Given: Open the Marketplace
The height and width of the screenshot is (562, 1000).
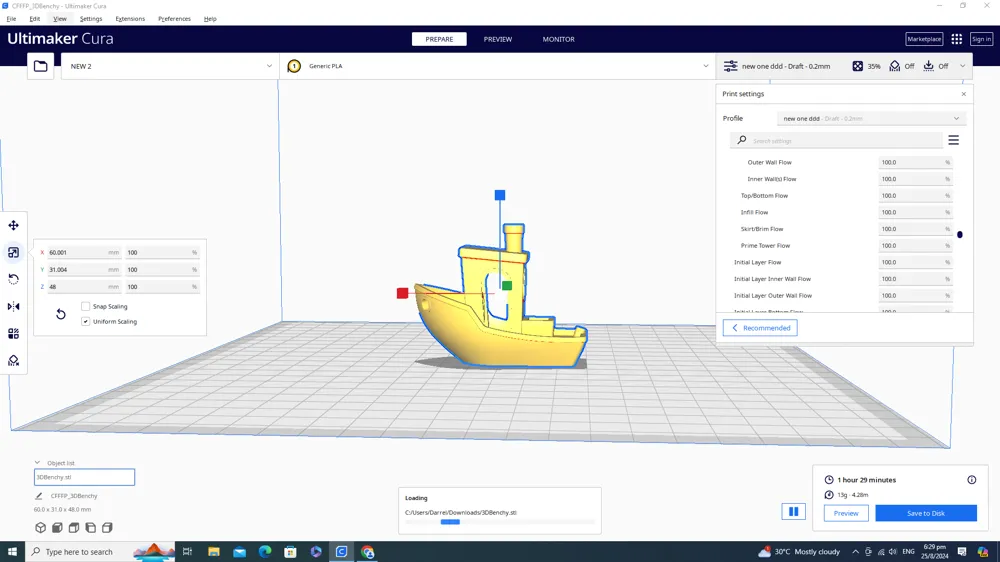Looking at the screenshot, I should click(x=924, y=39).
